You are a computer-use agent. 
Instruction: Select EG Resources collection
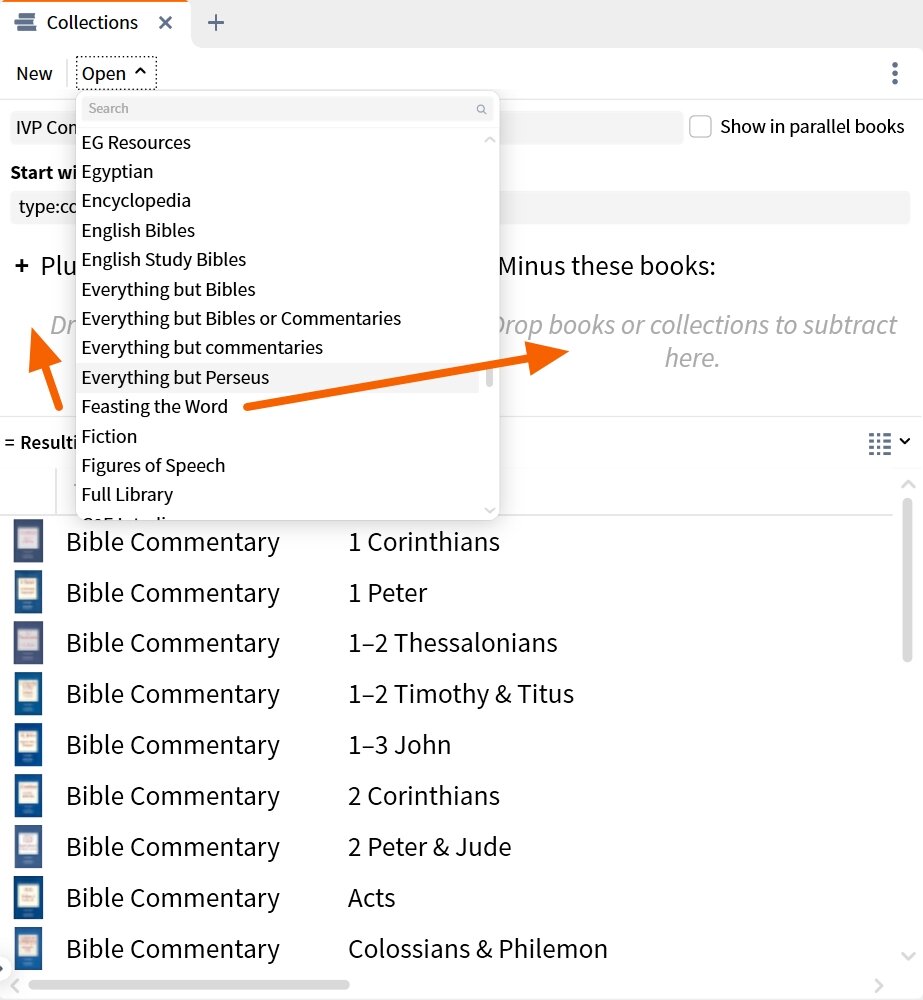136,142
